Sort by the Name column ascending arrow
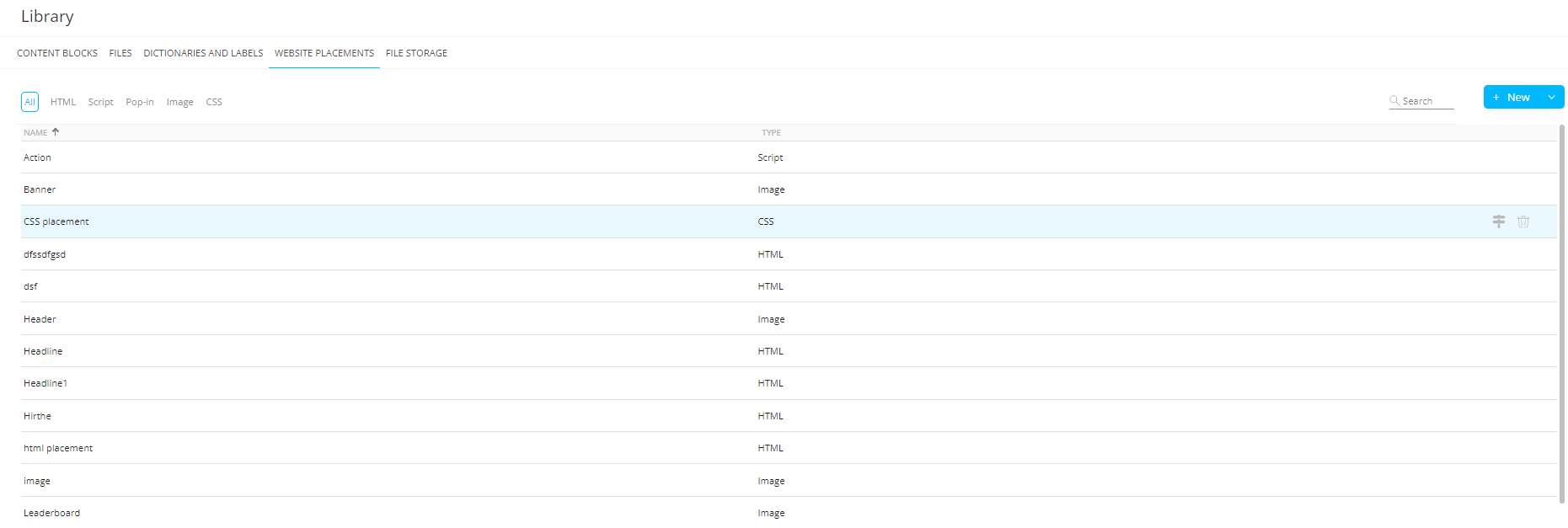The image size is (1568, 528). click(56, 132)
